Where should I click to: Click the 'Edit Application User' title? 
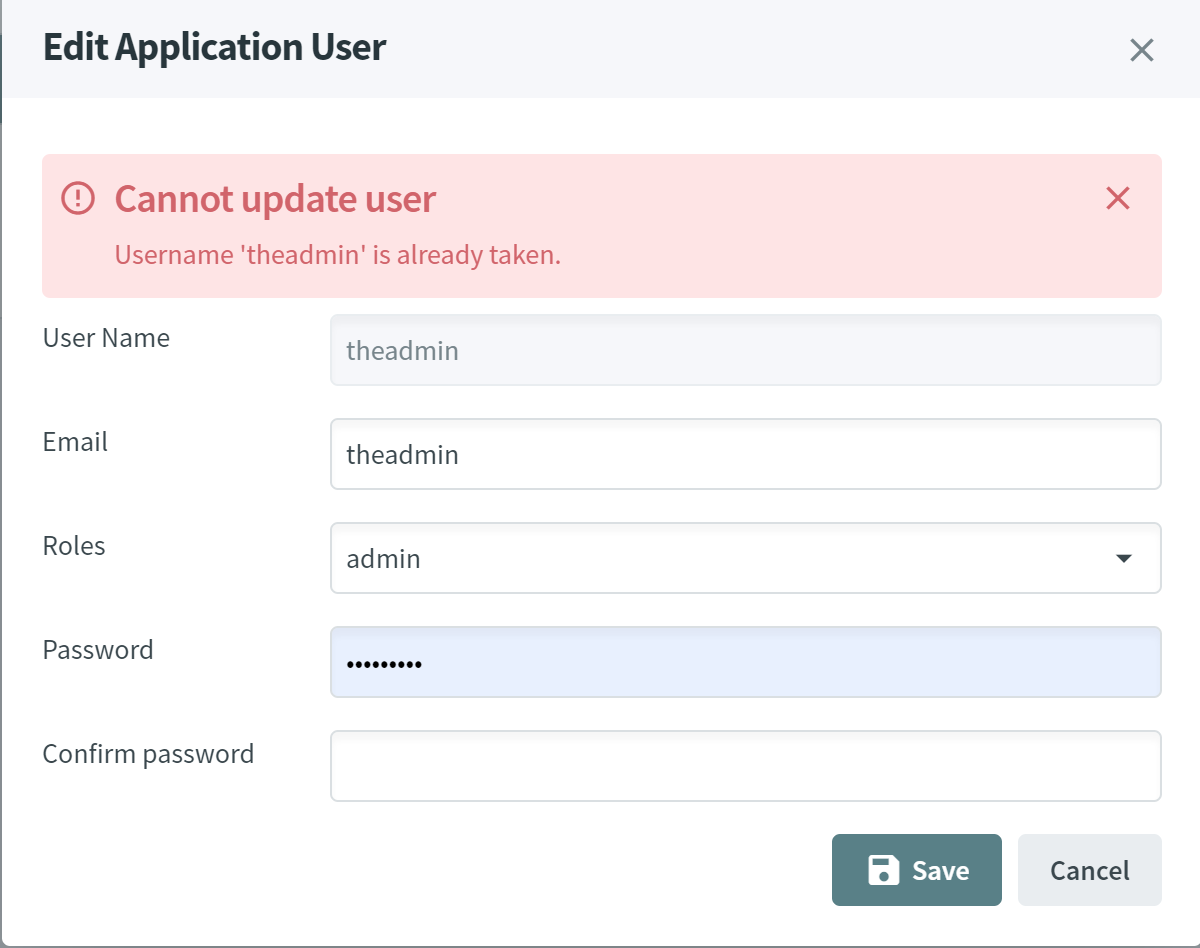pos(215,47)
